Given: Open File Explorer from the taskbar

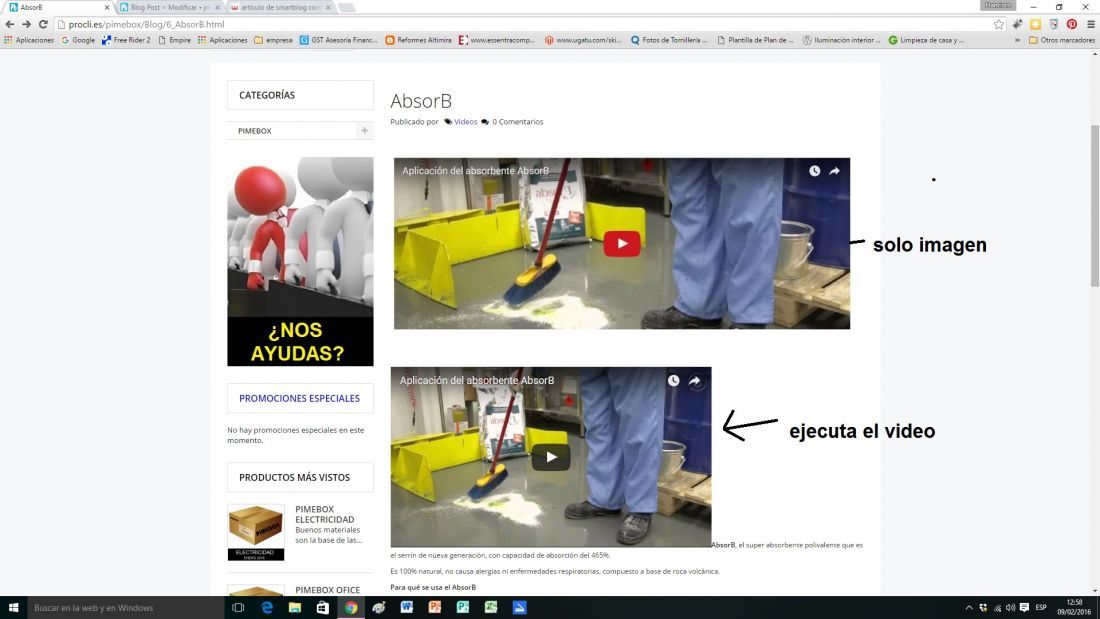Looking at the screenshot, I should [x=295, y=608].
